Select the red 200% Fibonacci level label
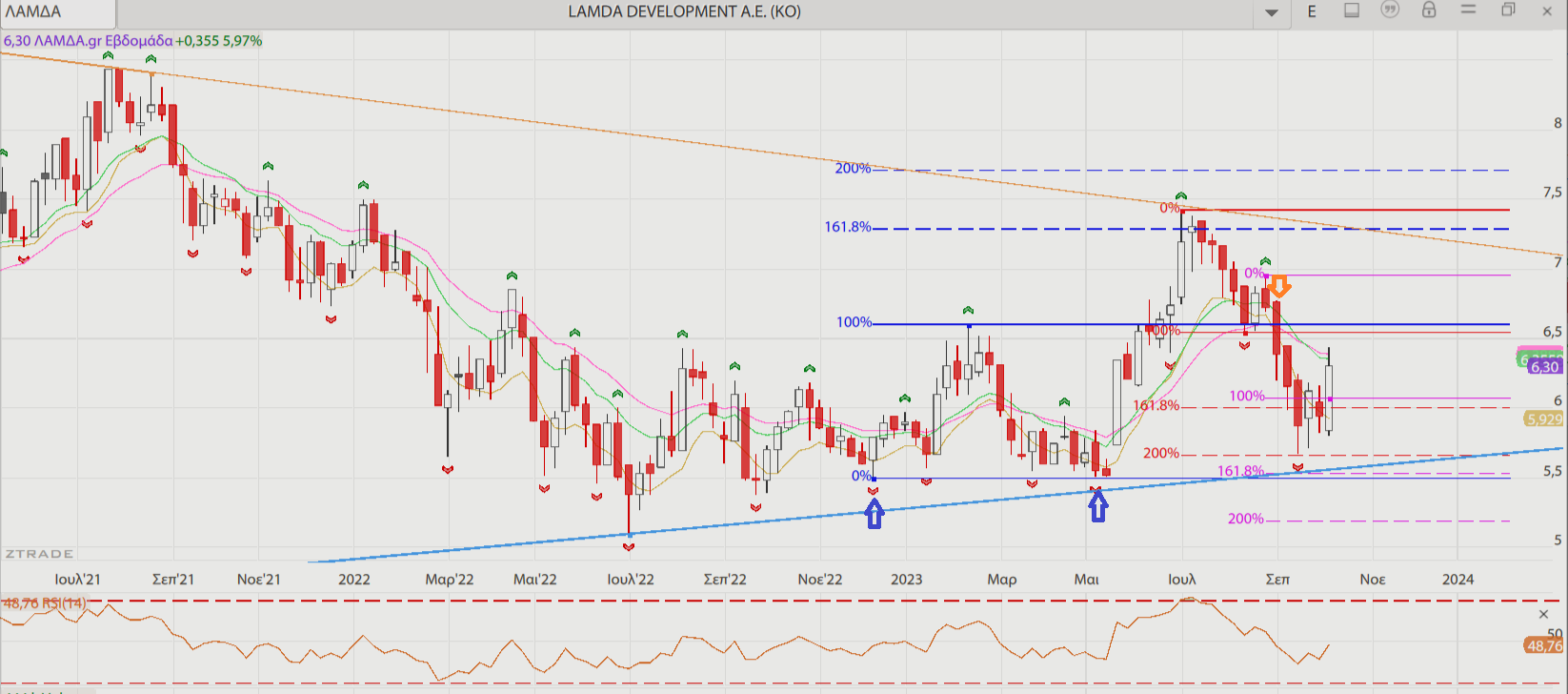The image size is (1568, 694). [x=1161, y=453]
